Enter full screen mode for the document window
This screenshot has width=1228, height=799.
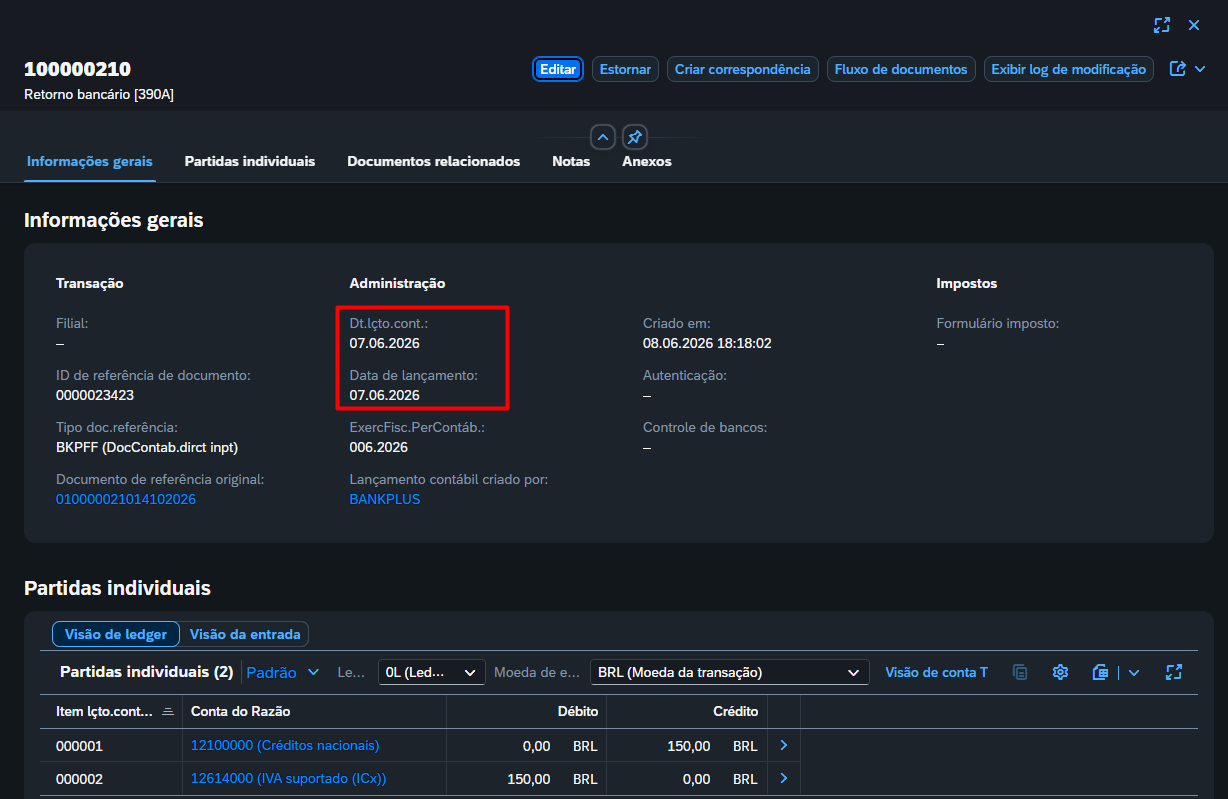coord(1162,25)
